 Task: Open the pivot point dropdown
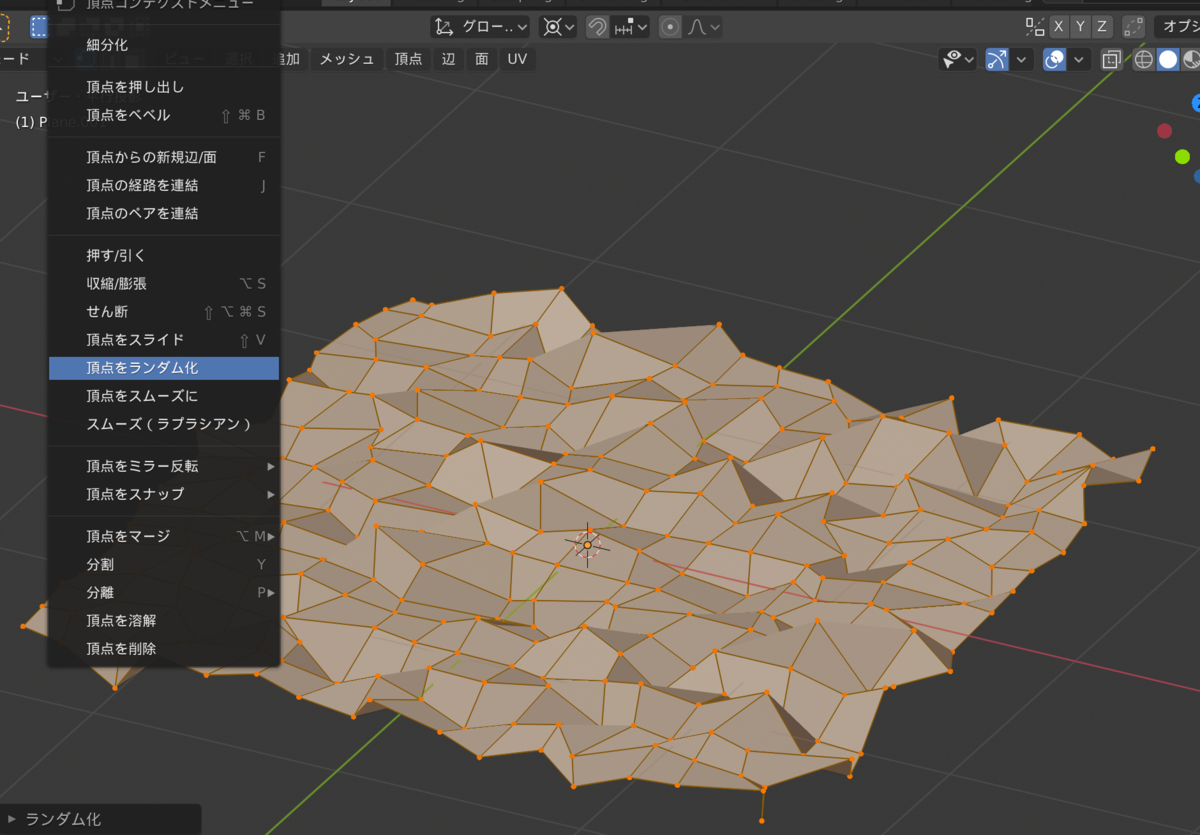(x=558, y=27)
